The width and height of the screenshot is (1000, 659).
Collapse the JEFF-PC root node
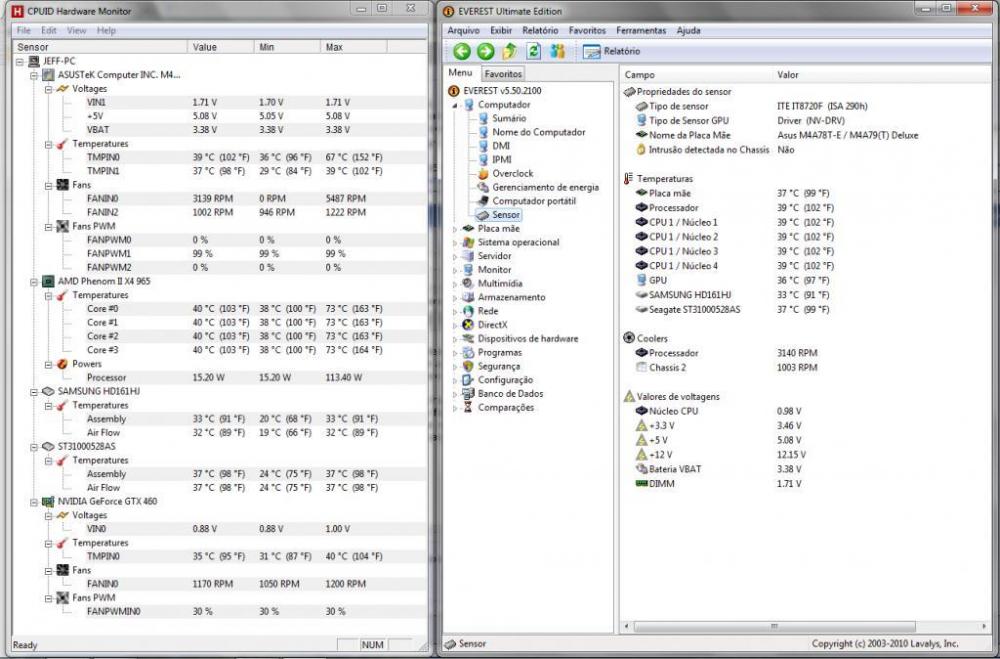point(21,61)
